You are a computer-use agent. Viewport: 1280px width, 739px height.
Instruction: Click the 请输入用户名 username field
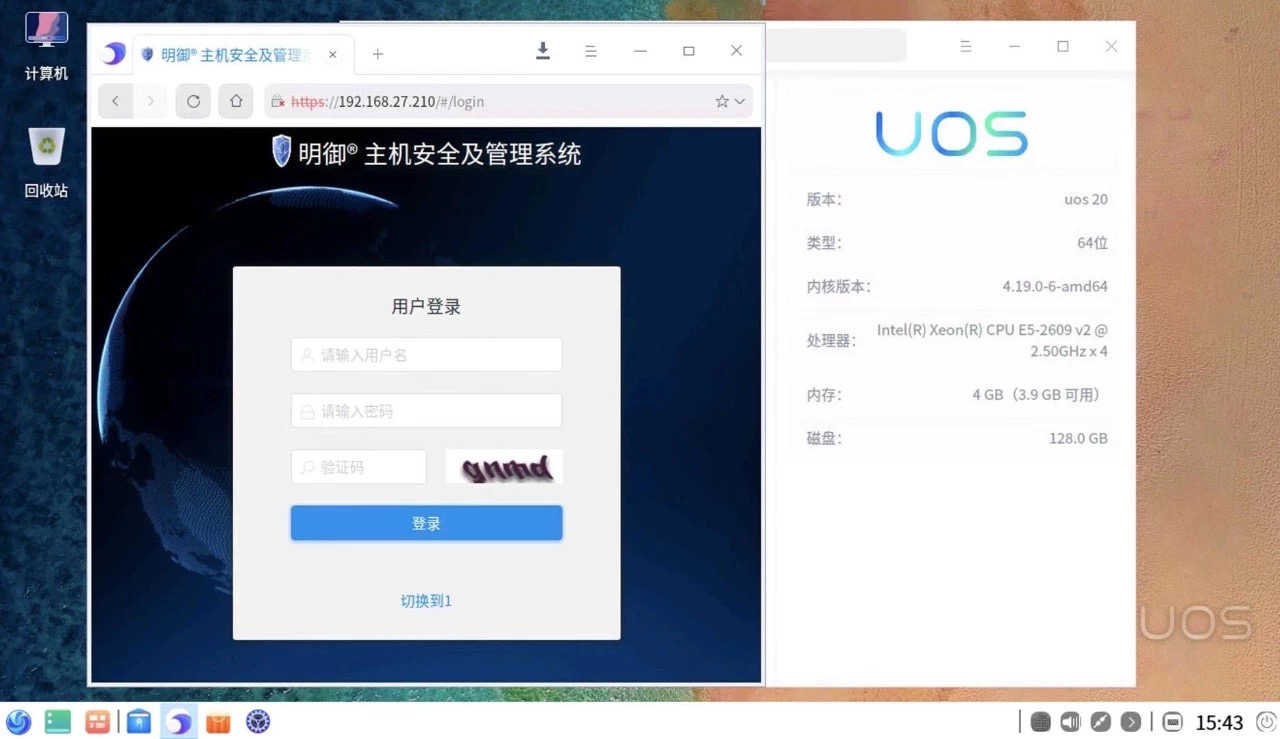click(426, 354)
